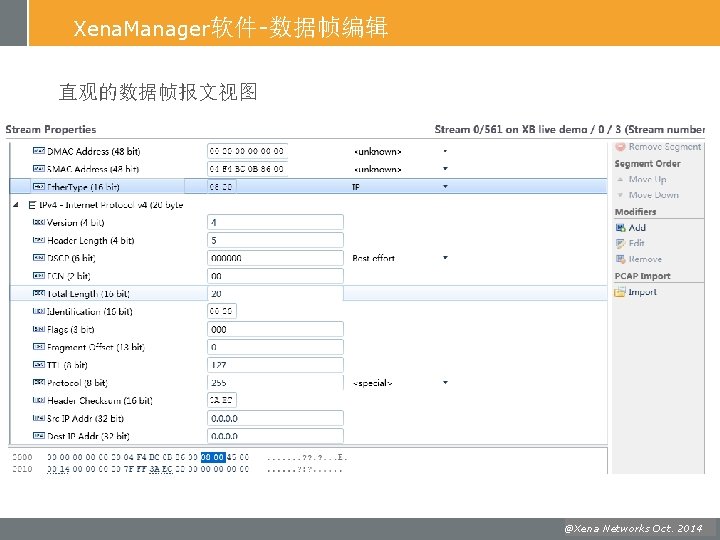Click the Header Length value field

click(275, 240)
